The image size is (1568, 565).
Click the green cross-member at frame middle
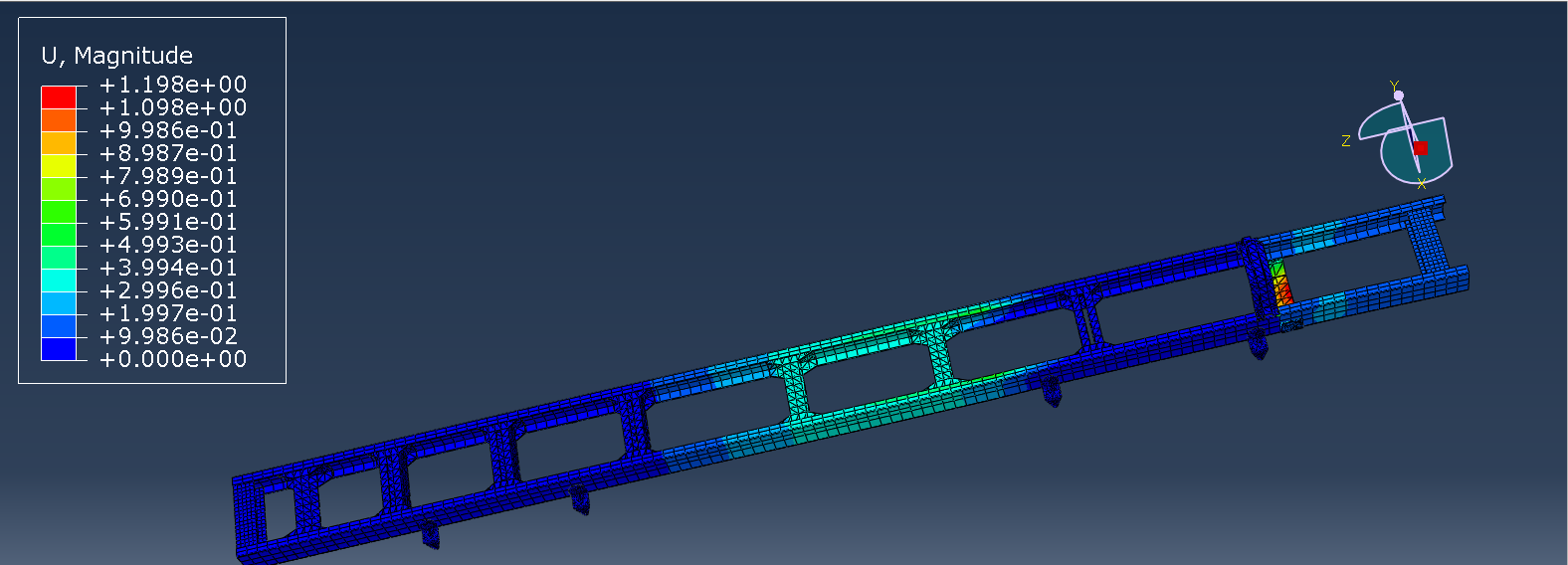coord(795,389)
